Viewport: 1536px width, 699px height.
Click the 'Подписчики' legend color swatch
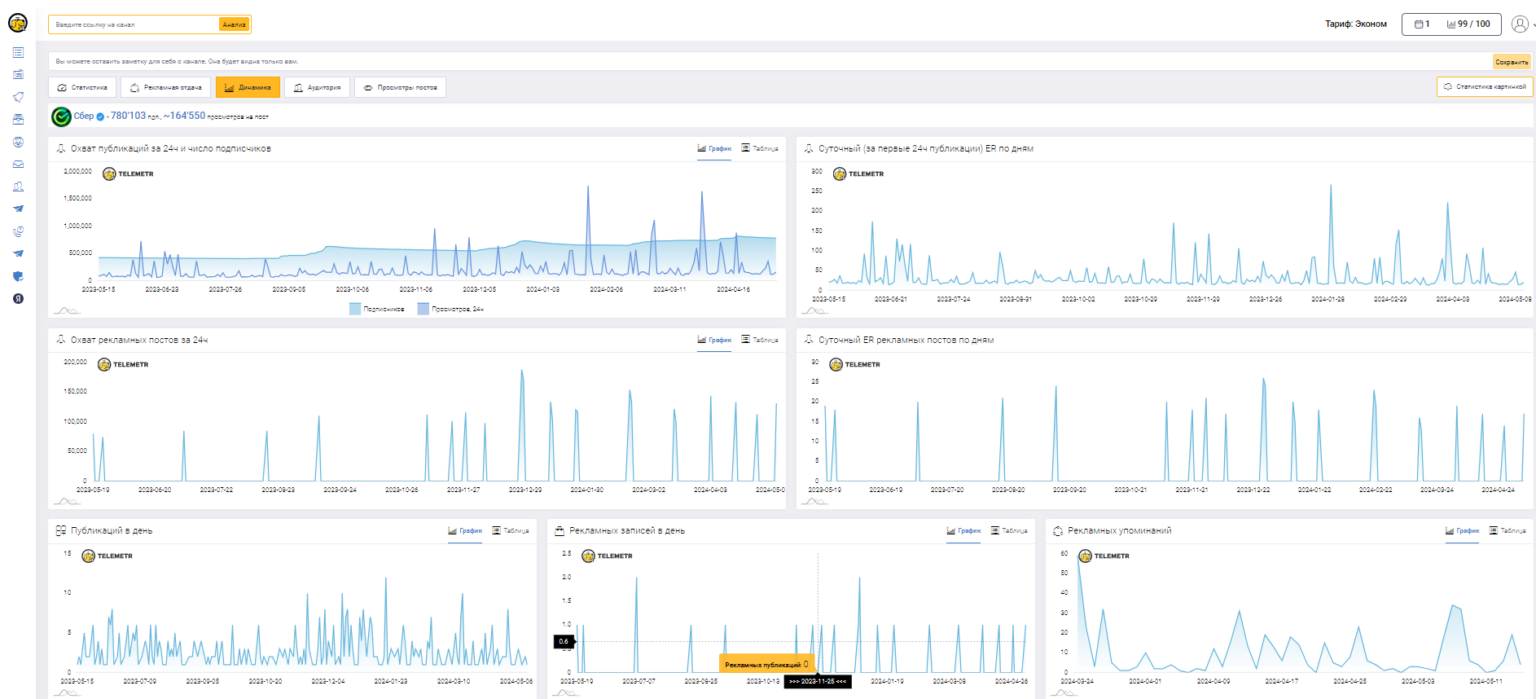[x=356, y=309]
